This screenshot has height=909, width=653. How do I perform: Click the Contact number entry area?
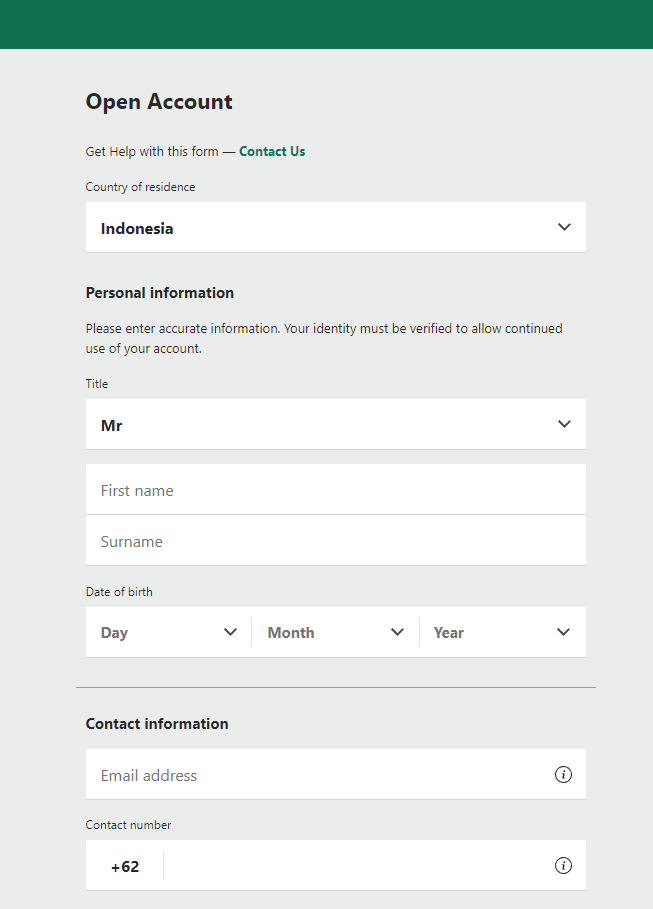(355, 866)
